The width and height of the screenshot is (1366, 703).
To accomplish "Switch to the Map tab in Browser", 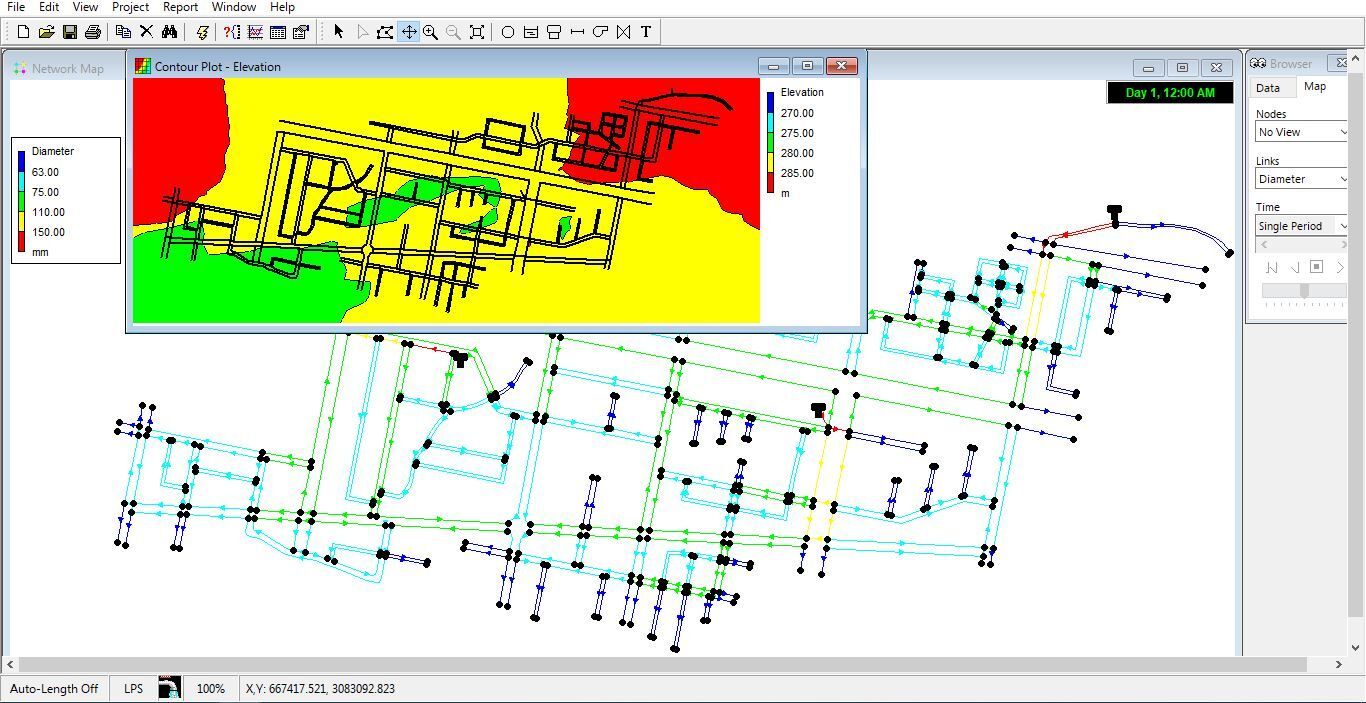I will click(1315, 87).
